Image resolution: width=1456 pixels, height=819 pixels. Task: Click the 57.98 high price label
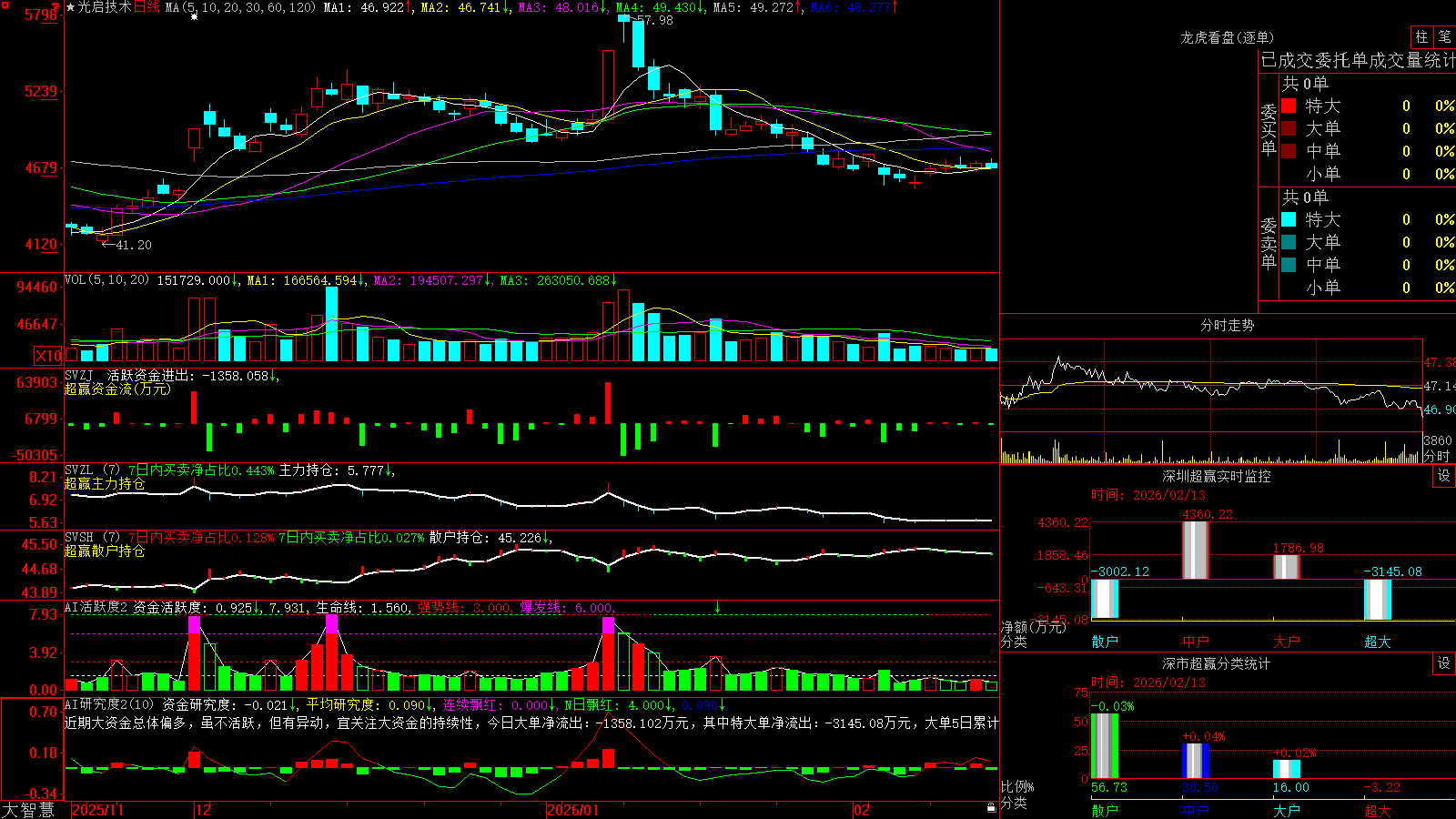pyautogui.click(x=654, y=20)
